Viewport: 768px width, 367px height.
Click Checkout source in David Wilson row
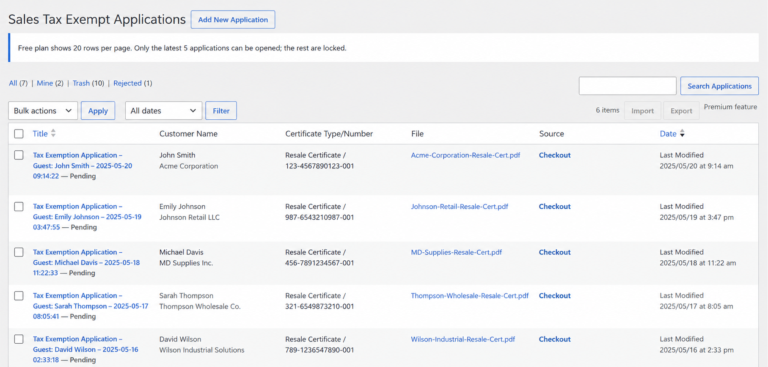[555, 339]
